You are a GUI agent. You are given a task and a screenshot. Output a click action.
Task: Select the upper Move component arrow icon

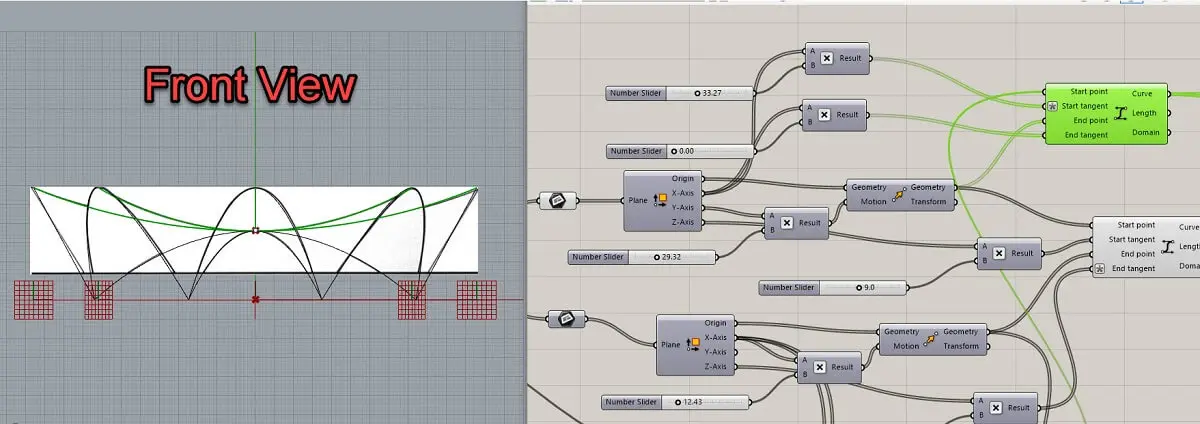(x=898, y=194)
